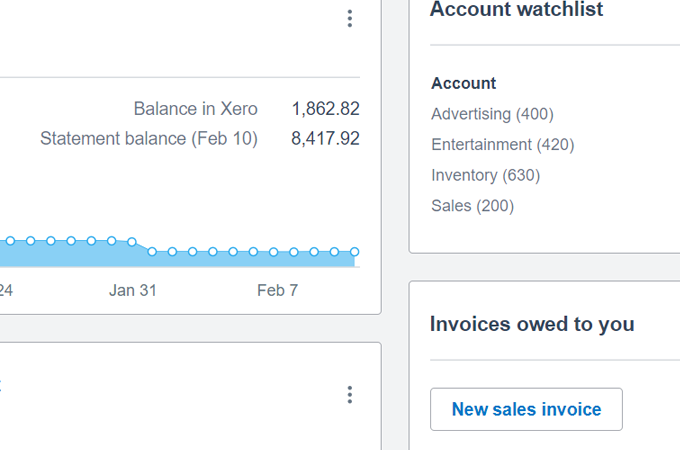The width and height of the screenshot is (680, 450).
Task: Click the last high data point before the drop
Action: coord(132,241)
